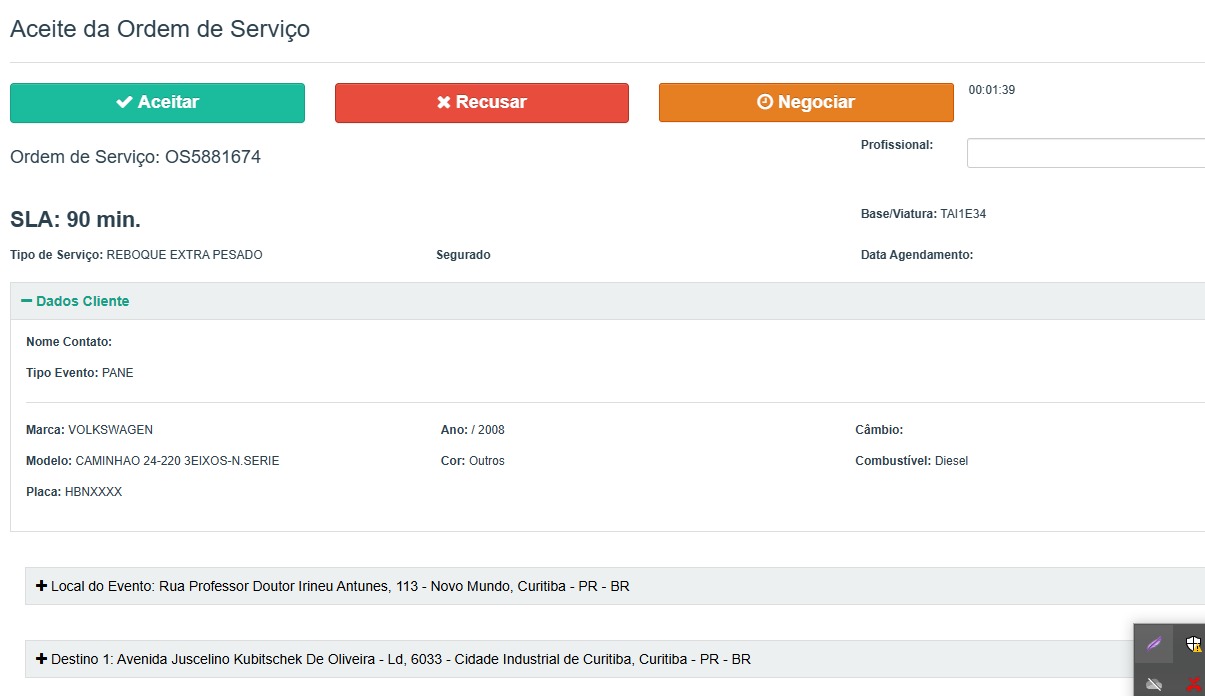Click the Profissional input field
The height and width of the screenshot is (696, 1205).
pyautogui.click(x=1085, y=153)
